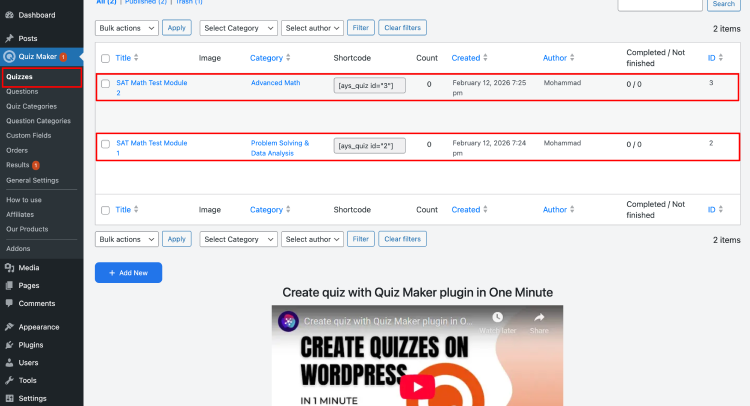This screenshot has width=750, height=406.
Task: Click the video channel avatar icon
Action: [x=288, y=321]
